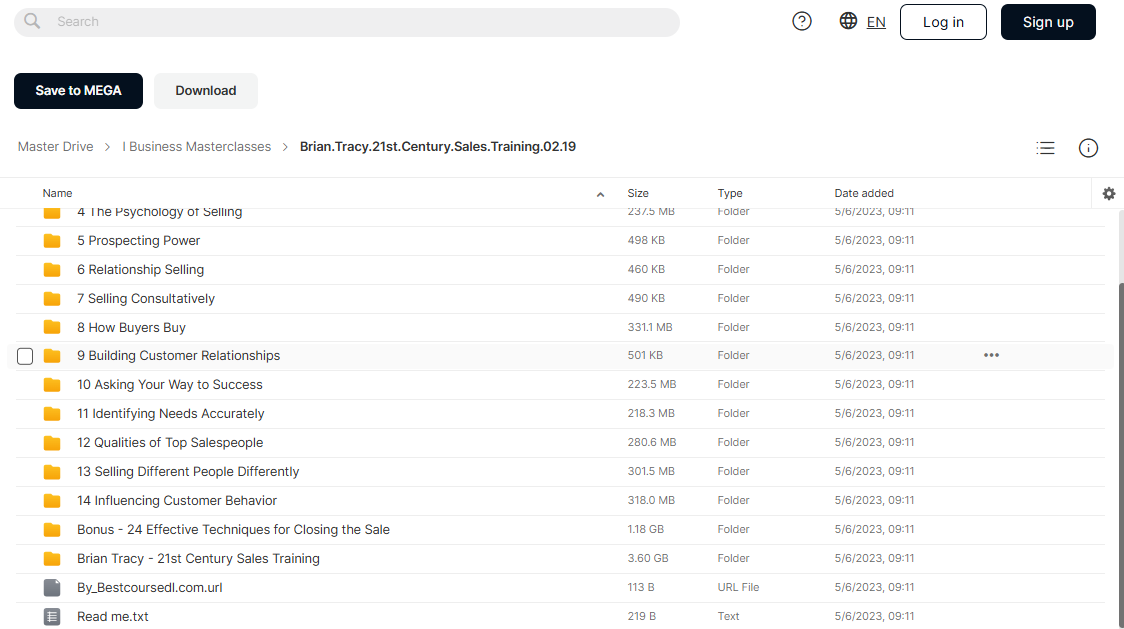This screenshot has height=629, width=1124.
Task: Click folder icon of 10 Asking Your Way to Success
Action: pyautogui.click(x=52, y=385)
